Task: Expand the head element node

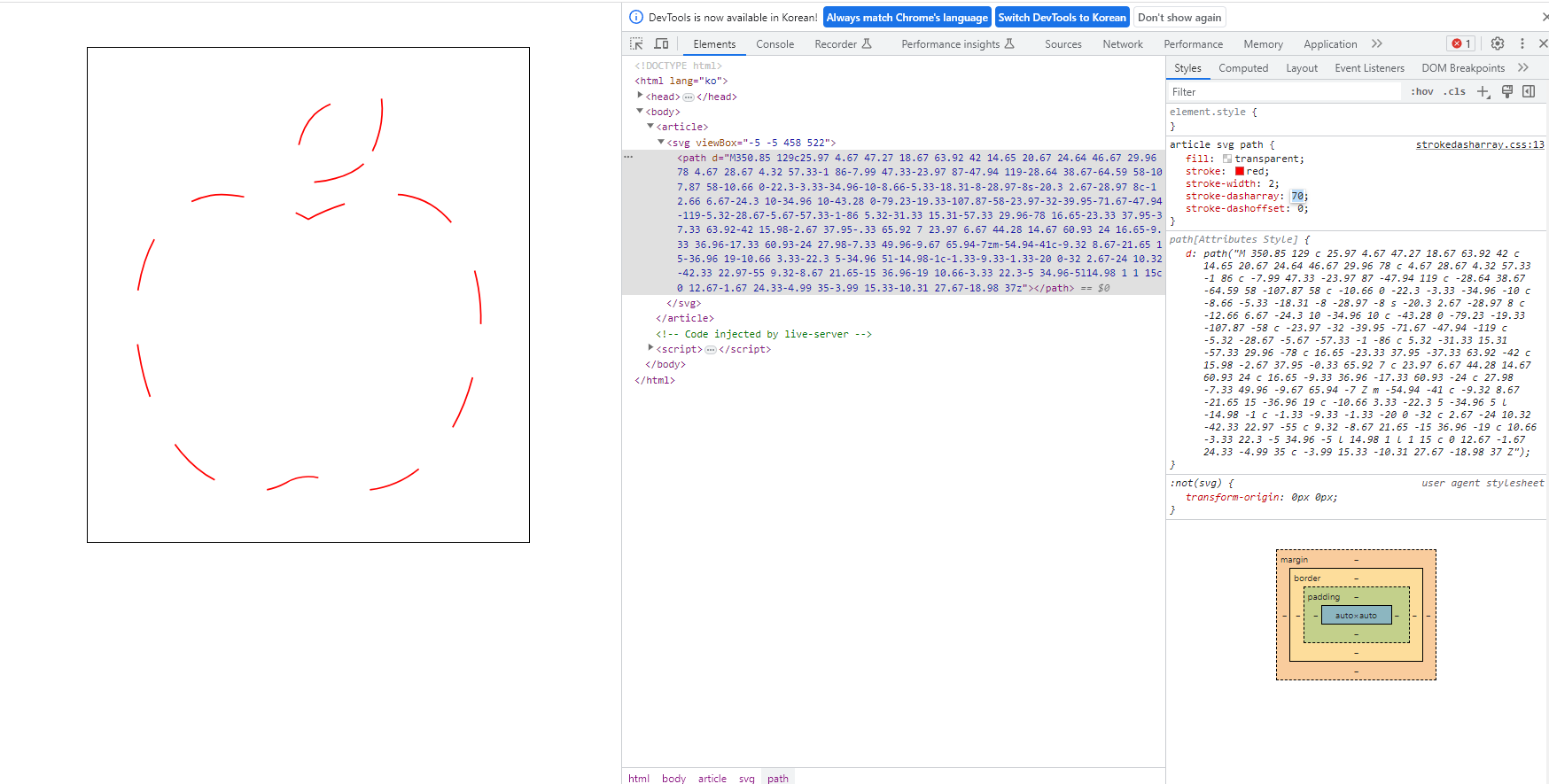Action: (640, 96)
